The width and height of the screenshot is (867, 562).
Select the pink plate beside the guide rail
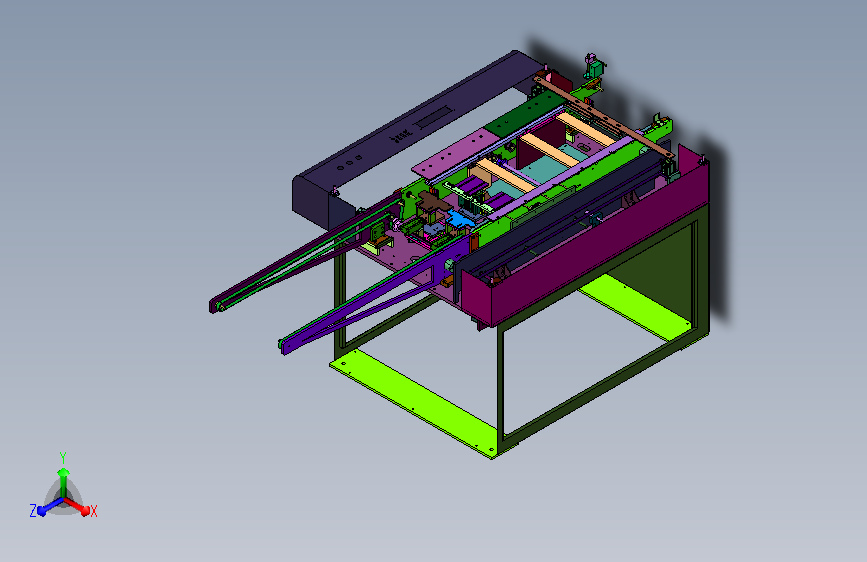coord(451,153)
